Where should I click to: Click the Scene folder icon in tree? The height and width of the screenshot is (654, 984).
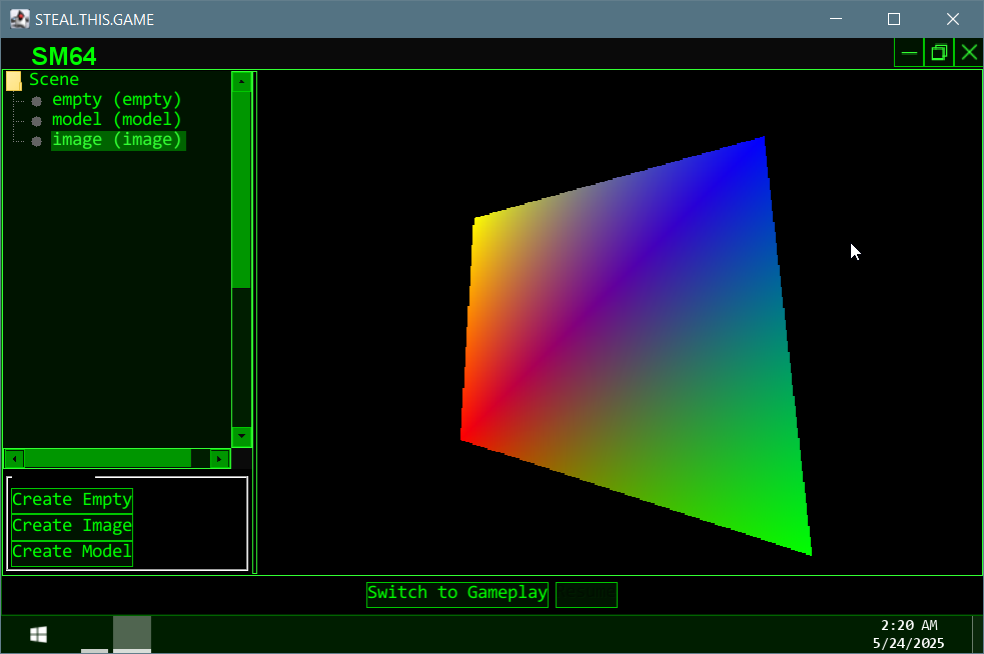point(13,80)
